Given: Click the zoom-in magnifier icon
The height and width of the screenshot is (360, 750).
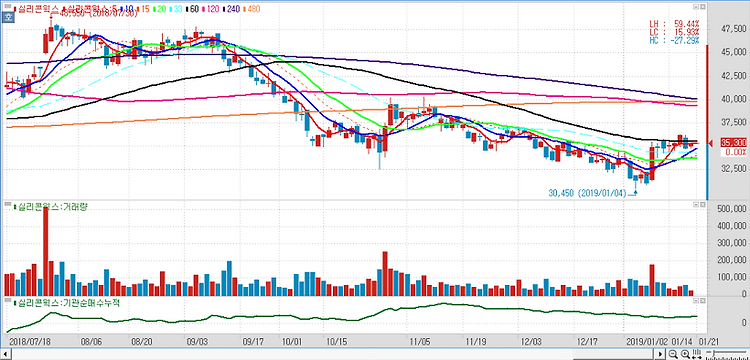Looking at the screenshot, I should (x=685, y=354).
